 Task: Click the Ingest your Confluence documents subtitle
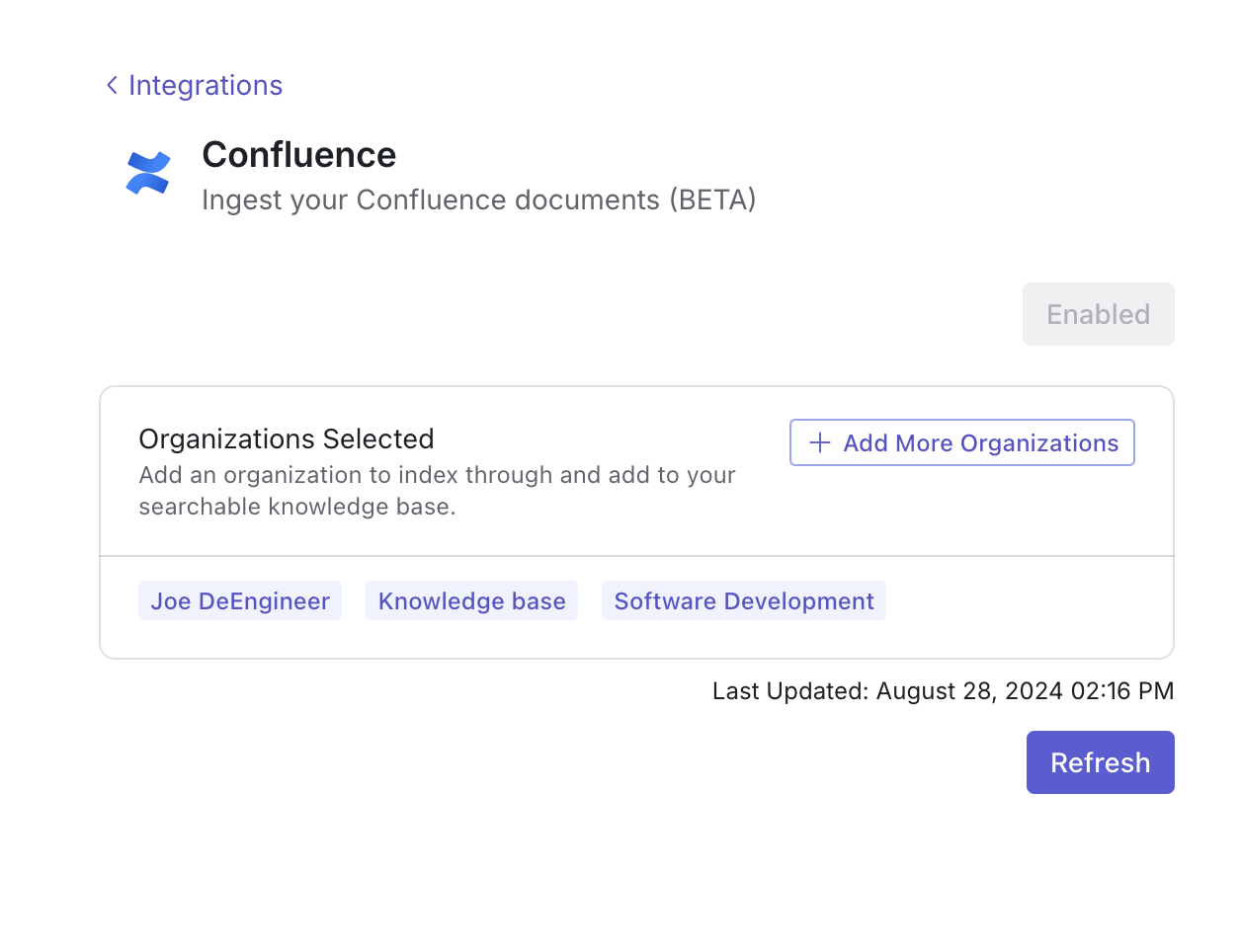click(431, 200)
